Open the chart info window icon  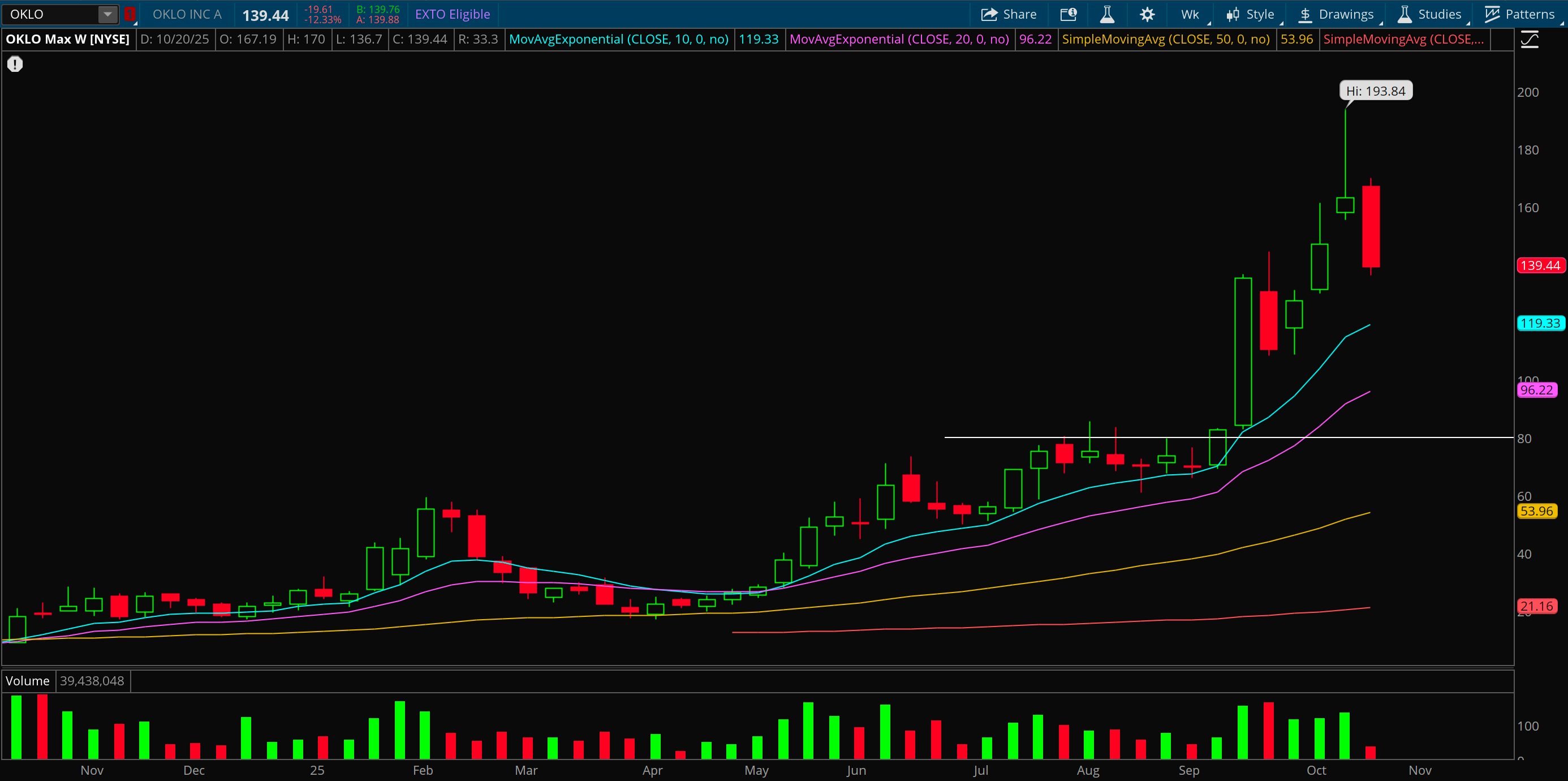(x=1069, y=14)
